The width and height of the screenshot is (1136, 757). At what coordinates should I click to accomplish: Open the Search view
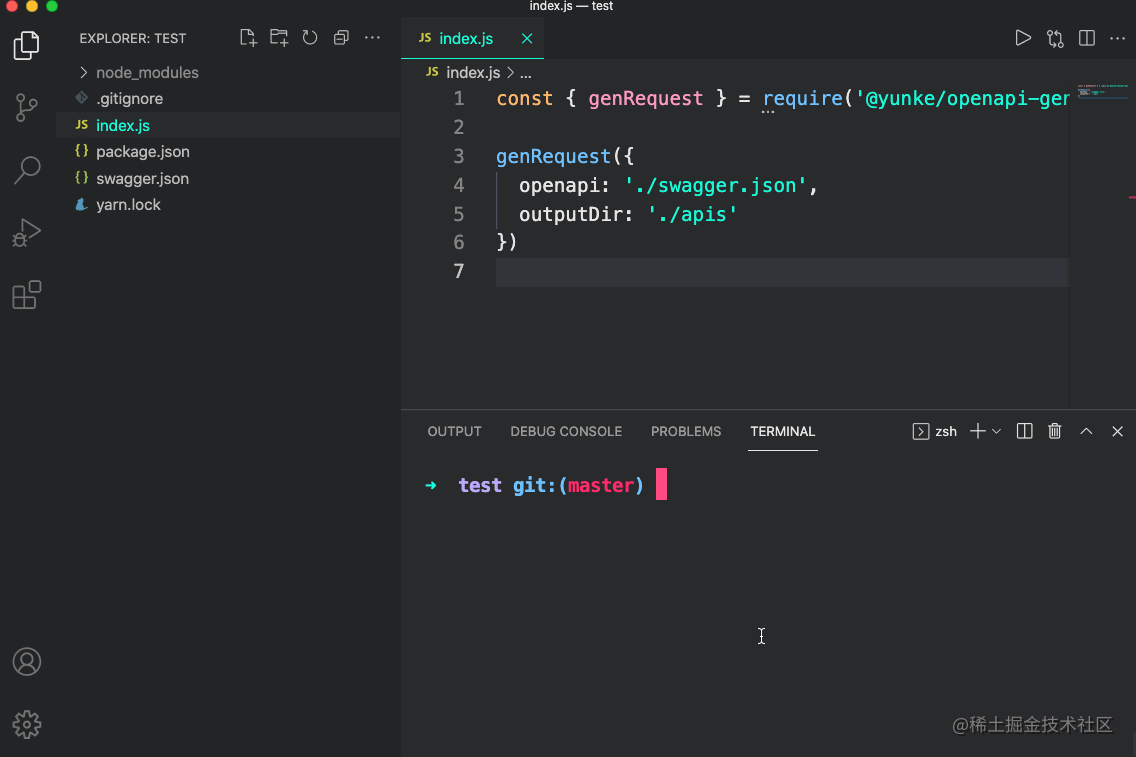27,170
